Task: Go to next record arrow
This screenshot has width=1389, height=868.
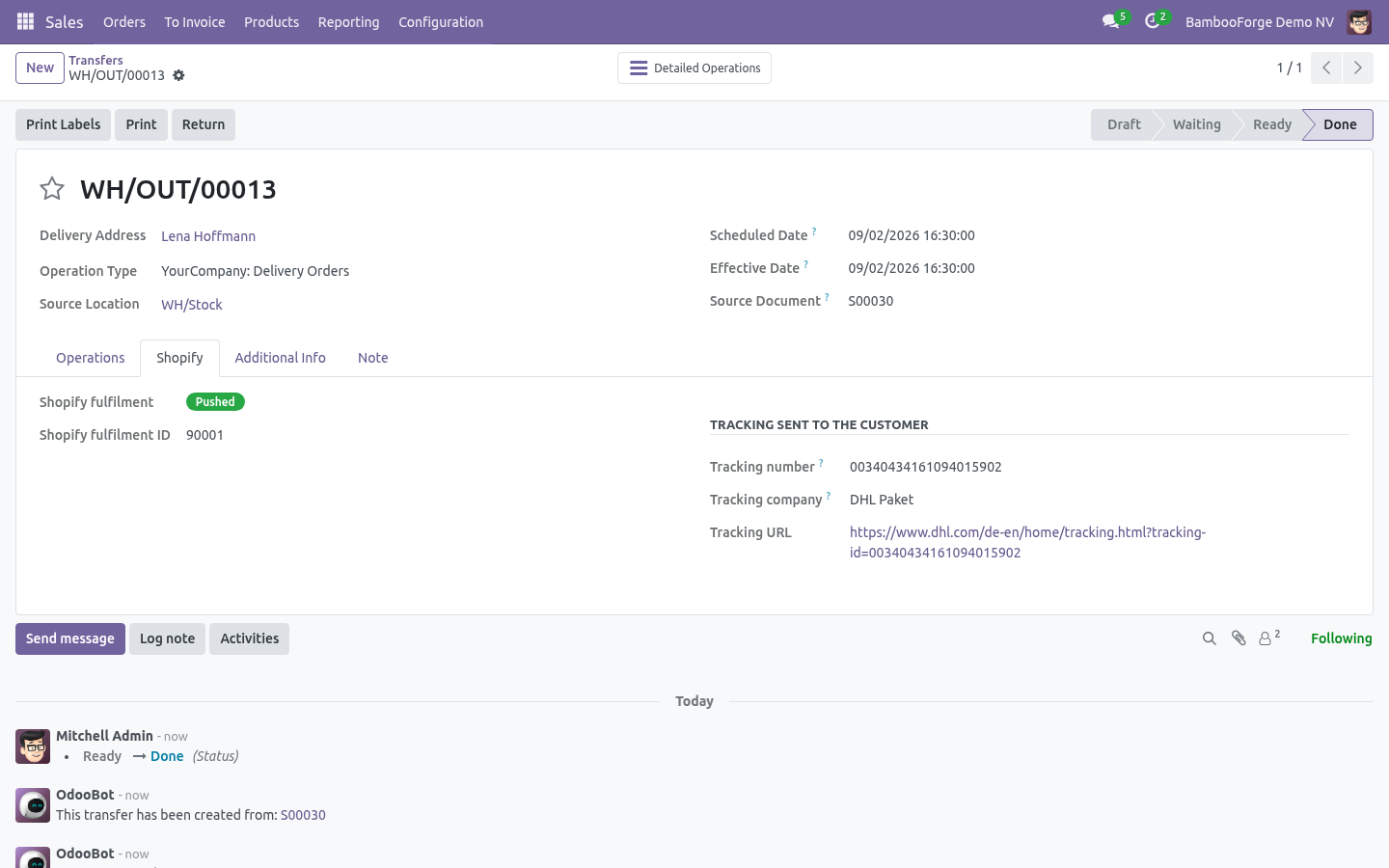Action: [x=1358, y=68]
